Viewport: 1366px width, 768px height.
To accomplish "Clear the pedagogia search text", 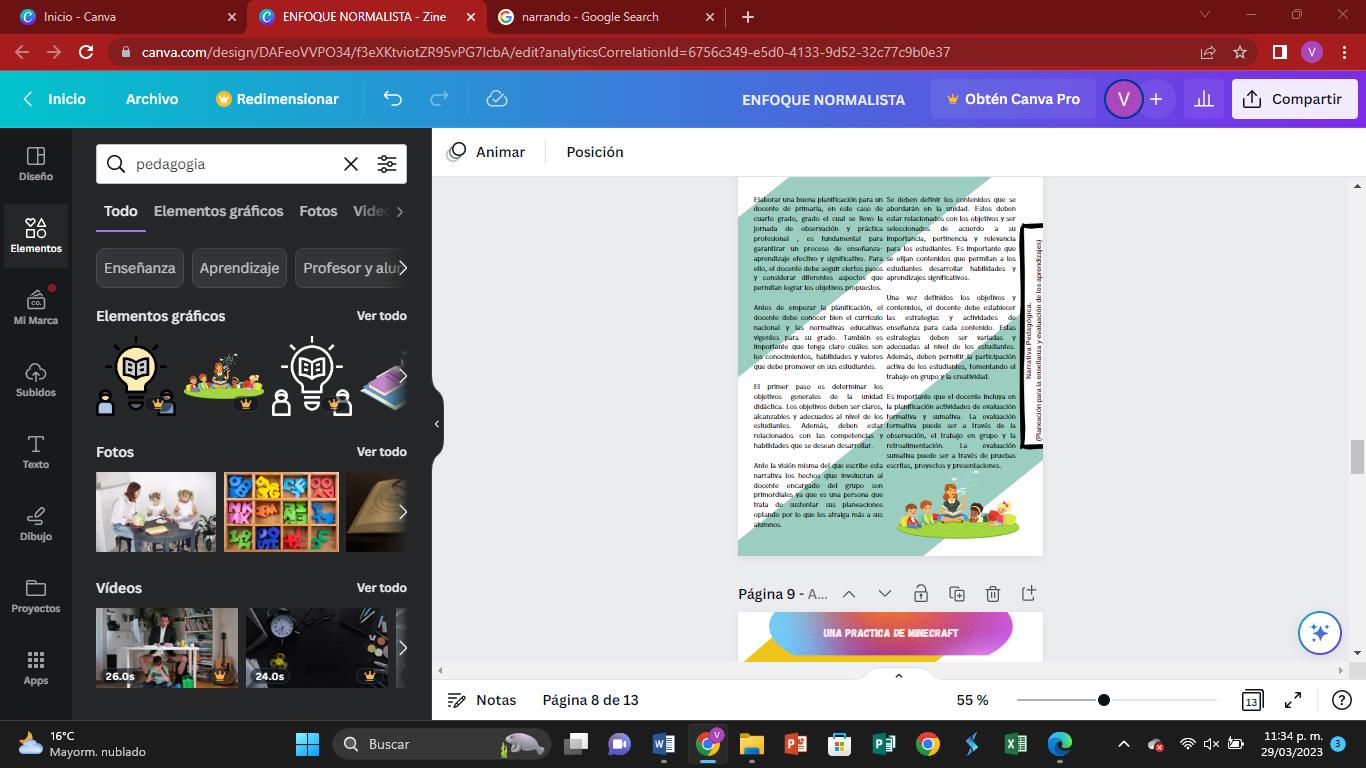I will point(351,164).
